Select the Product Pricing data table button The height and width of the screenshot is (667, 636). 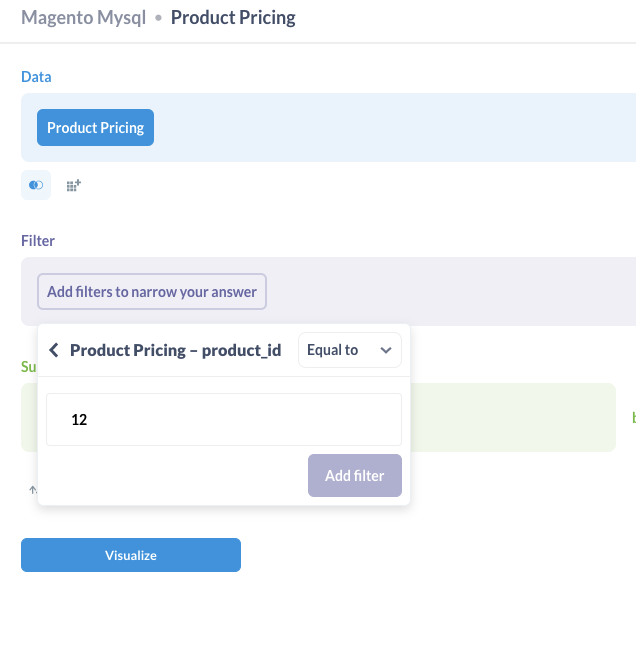[x=95, y=128]
